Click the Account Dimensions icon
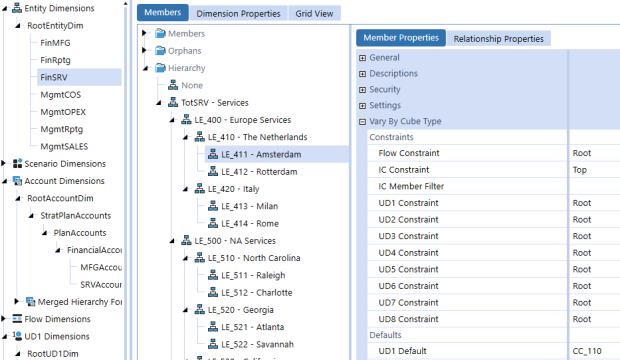Image resolution: width=620 pixels, height=360 pixels. [17, 181]
